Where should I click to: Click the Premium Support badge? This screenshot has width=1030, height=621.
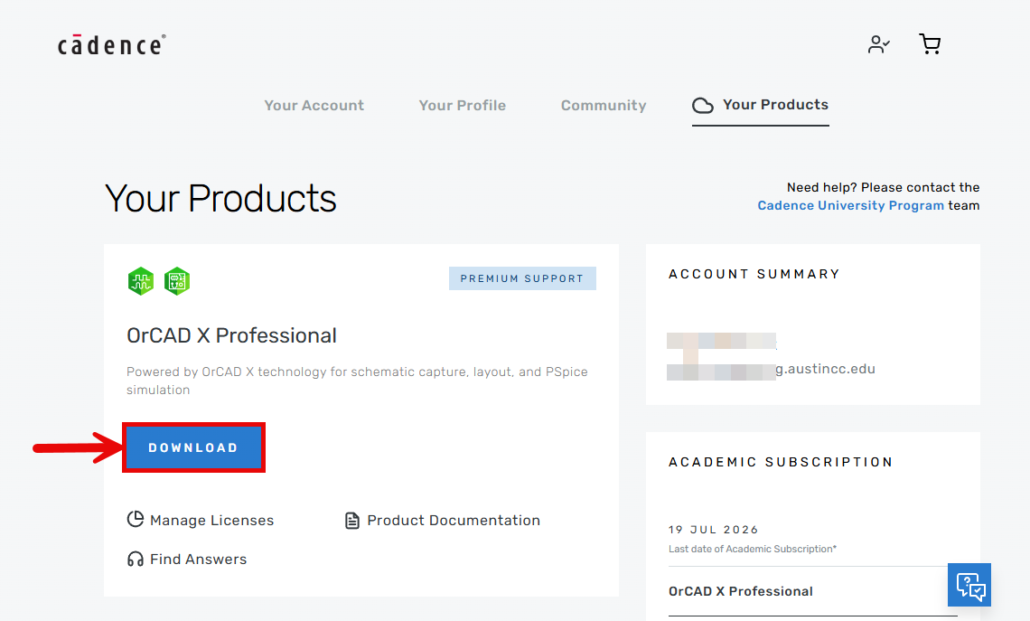522,278
